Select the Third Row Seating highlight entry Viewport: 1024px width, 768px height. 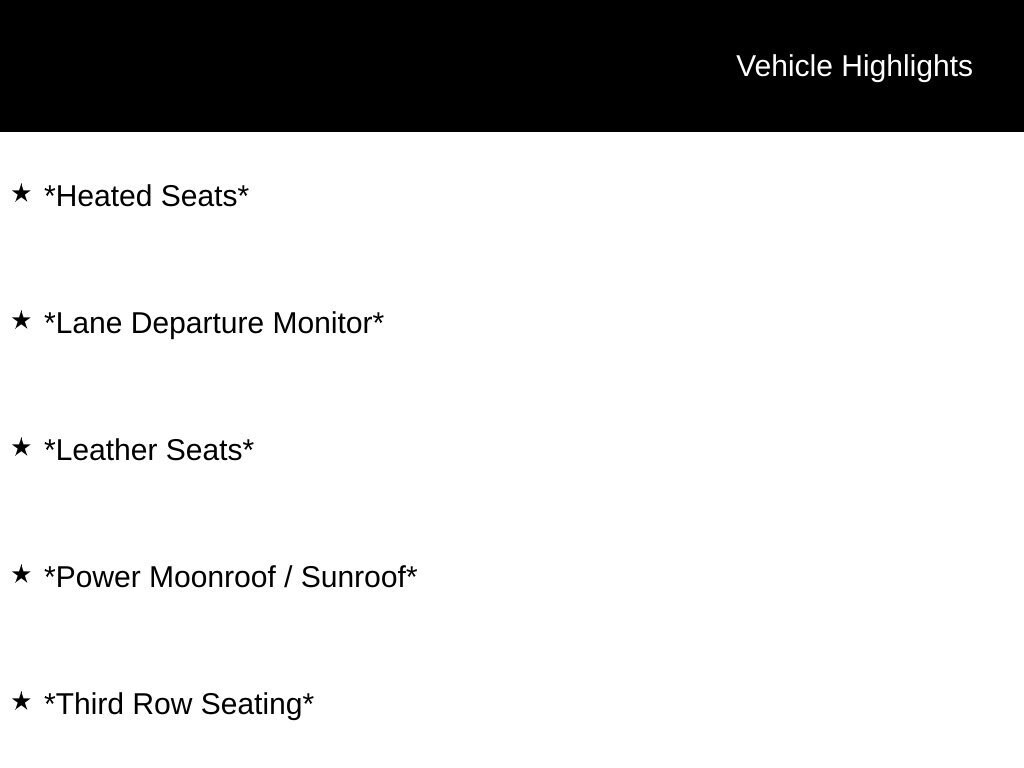[x=179, y=705]
